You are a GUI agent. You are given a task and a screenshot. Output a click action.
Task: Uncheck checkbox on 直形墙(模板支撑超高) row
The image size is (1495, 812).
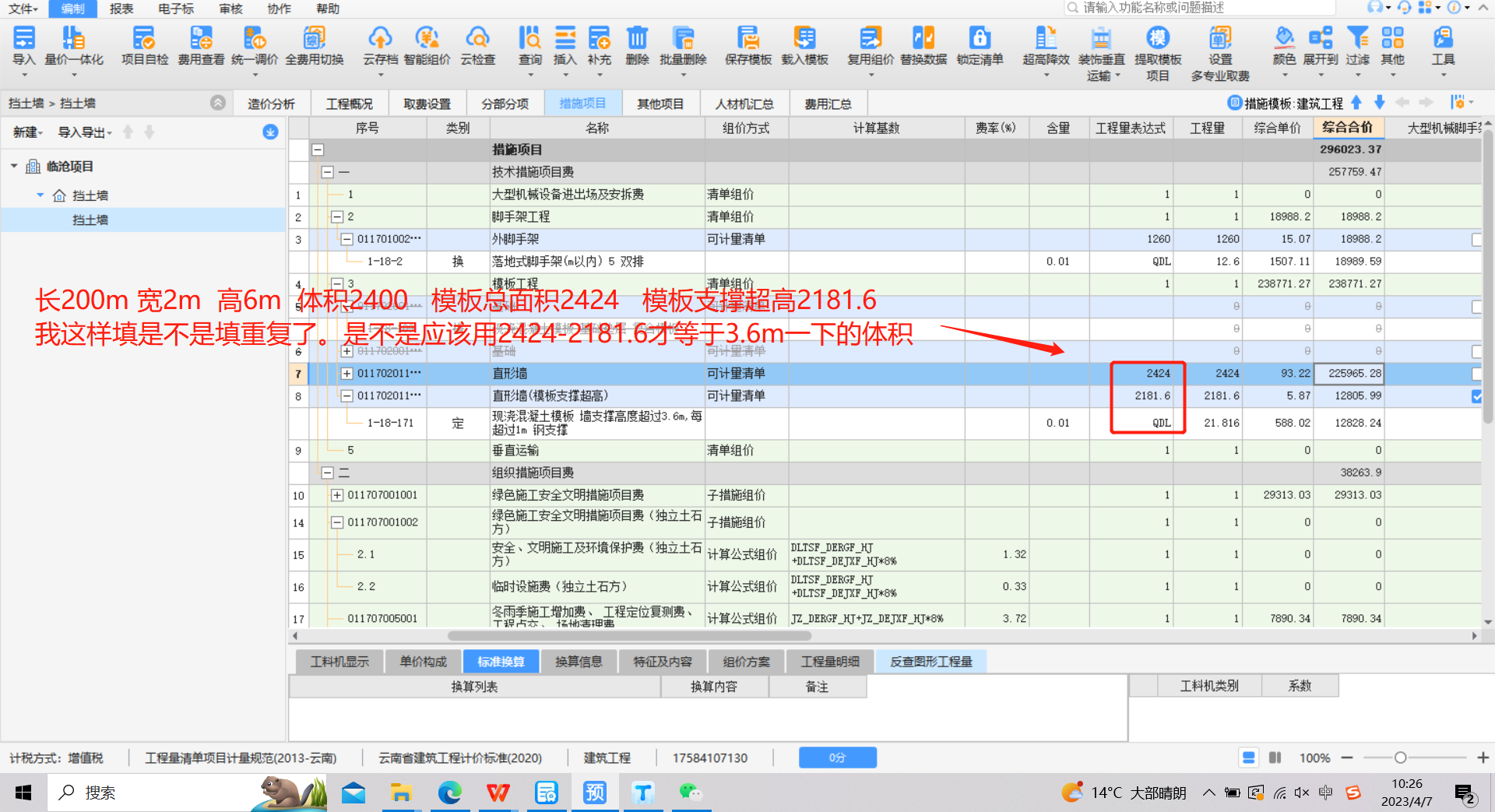pyautogui.click(x=1477, y=396)
